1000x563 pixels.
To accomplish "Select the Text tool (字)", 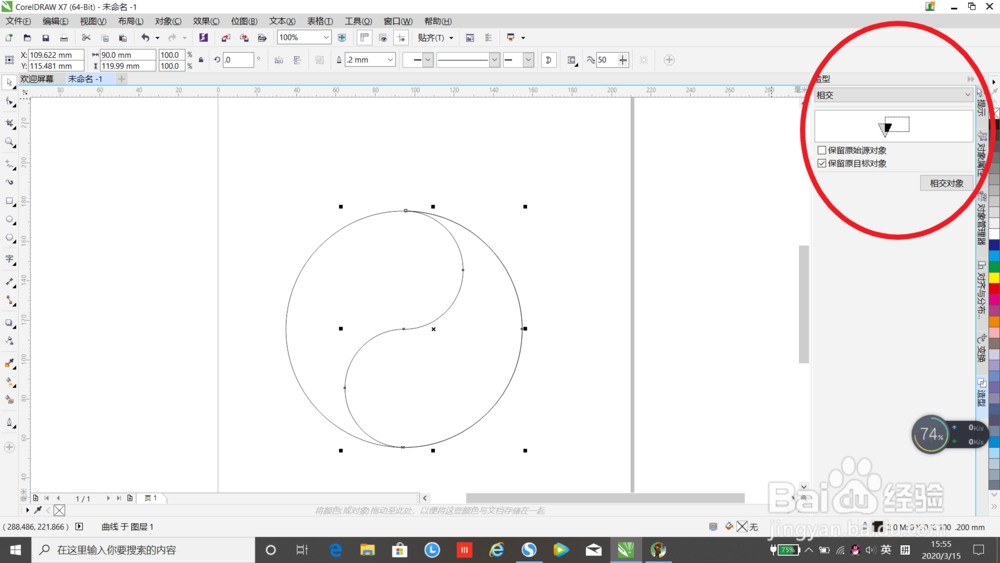I will pos(9,259).
